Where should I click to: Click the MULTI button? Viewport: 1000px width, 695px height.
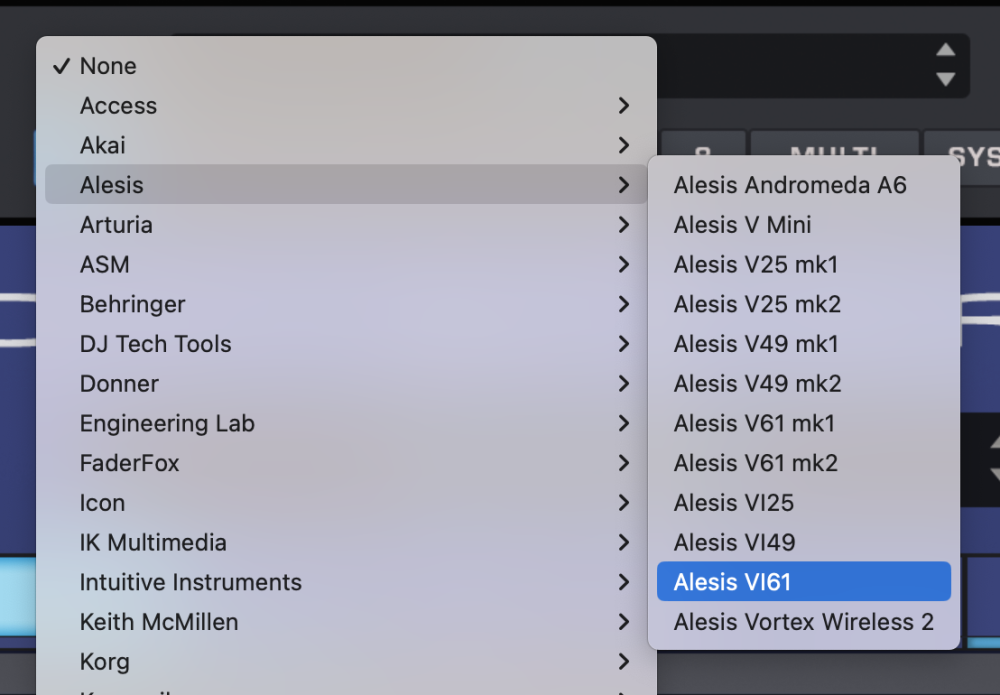[x=833, y=155]
